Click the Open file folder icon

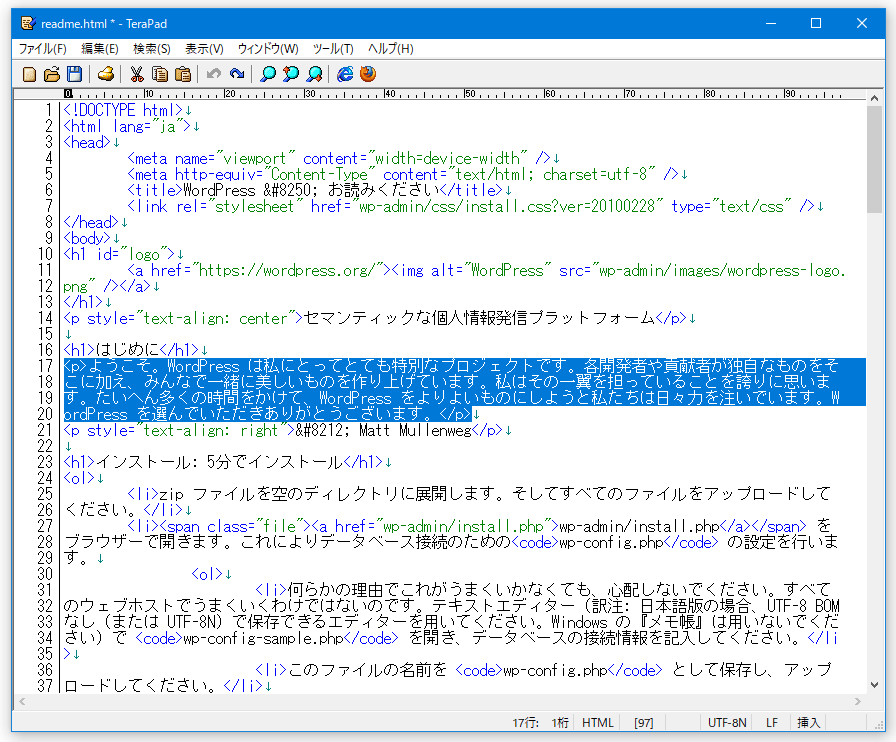click(x=52, y=74)
